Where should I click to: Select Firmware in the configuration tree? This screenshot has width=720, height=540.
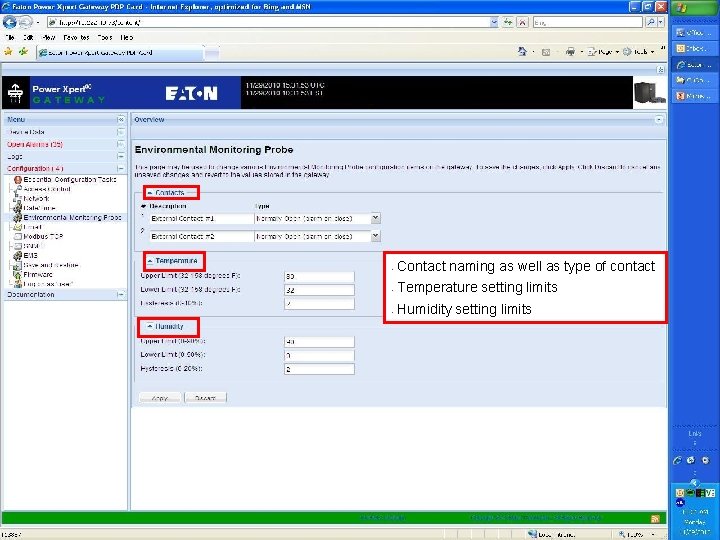pyautogui.click(x=38, y=275)
